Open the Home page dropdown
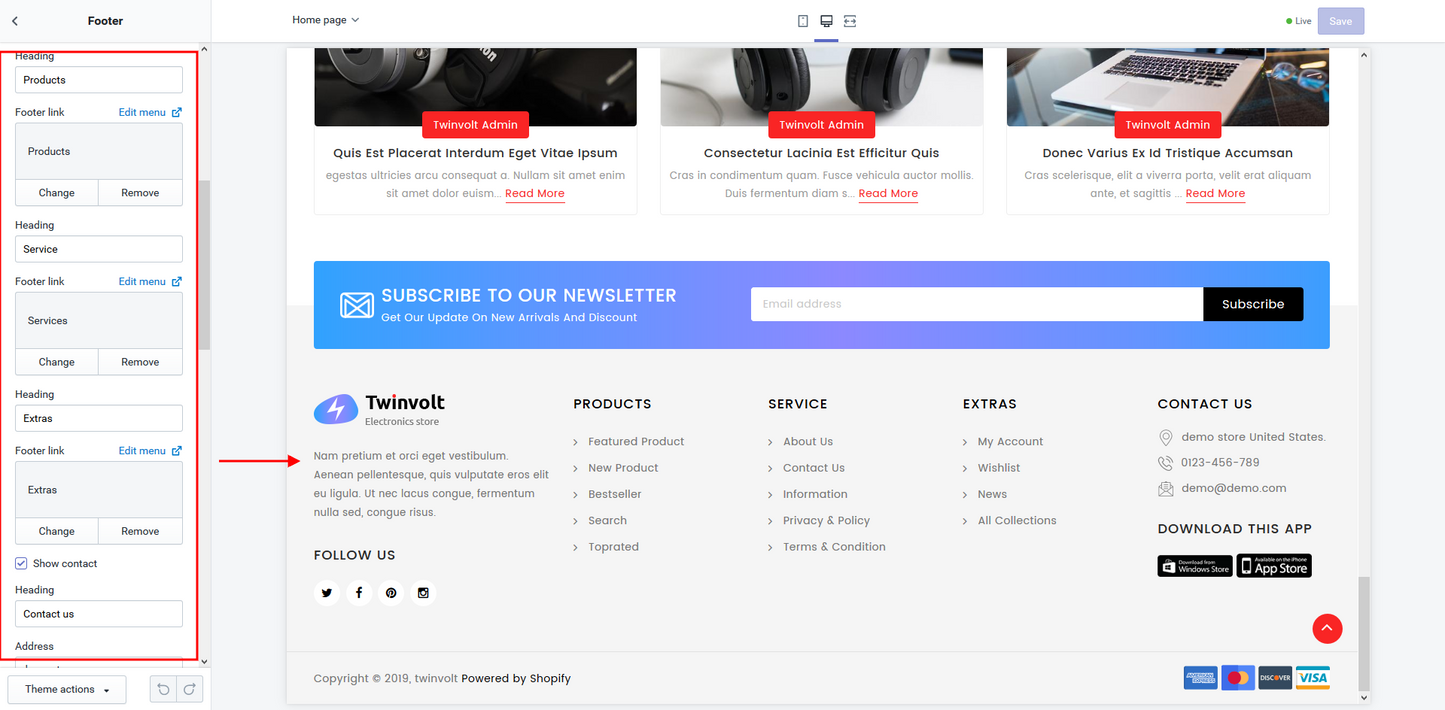 tap(326, 19)
